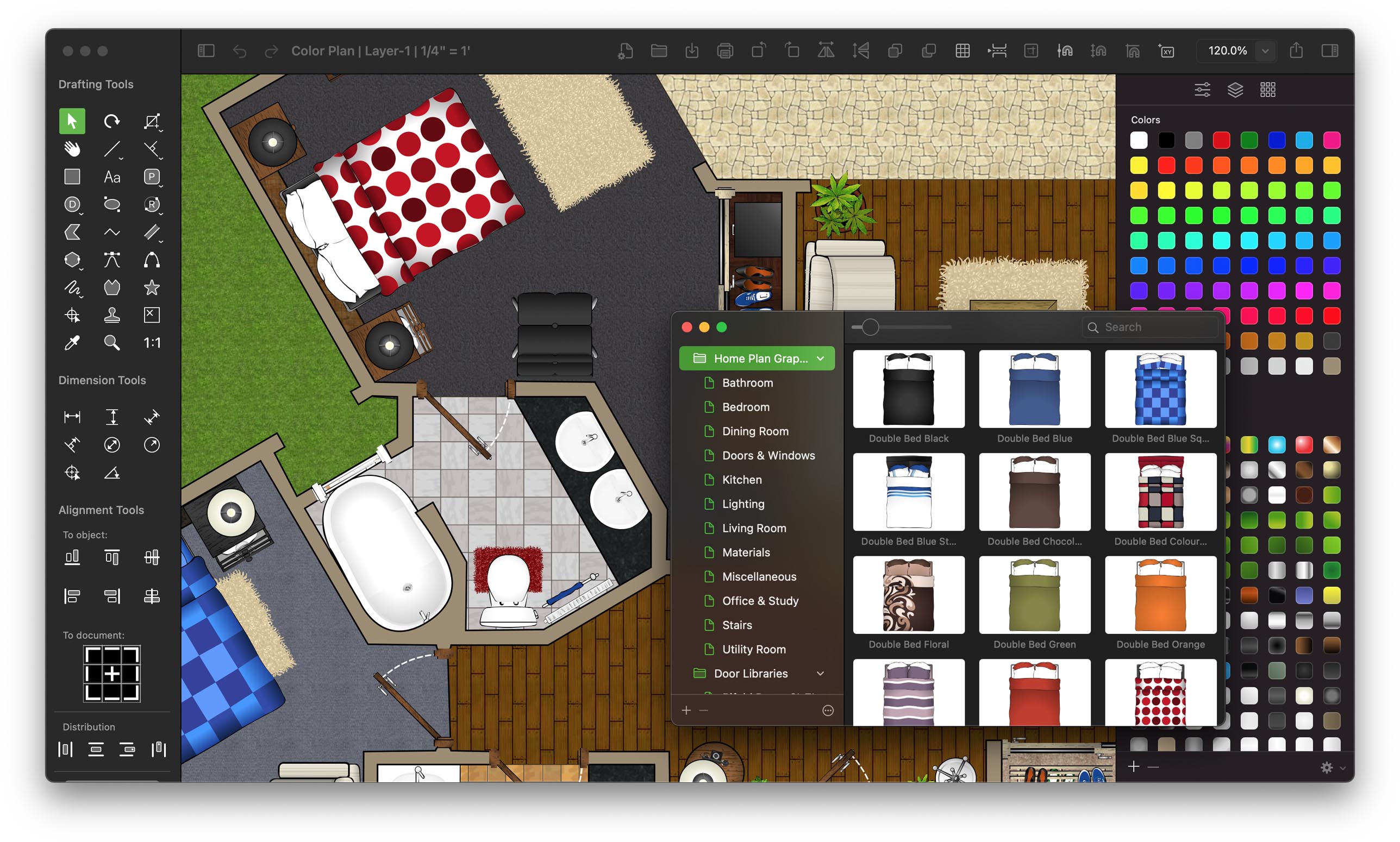
Task: Select the Dimension tool
Action: 70,416
